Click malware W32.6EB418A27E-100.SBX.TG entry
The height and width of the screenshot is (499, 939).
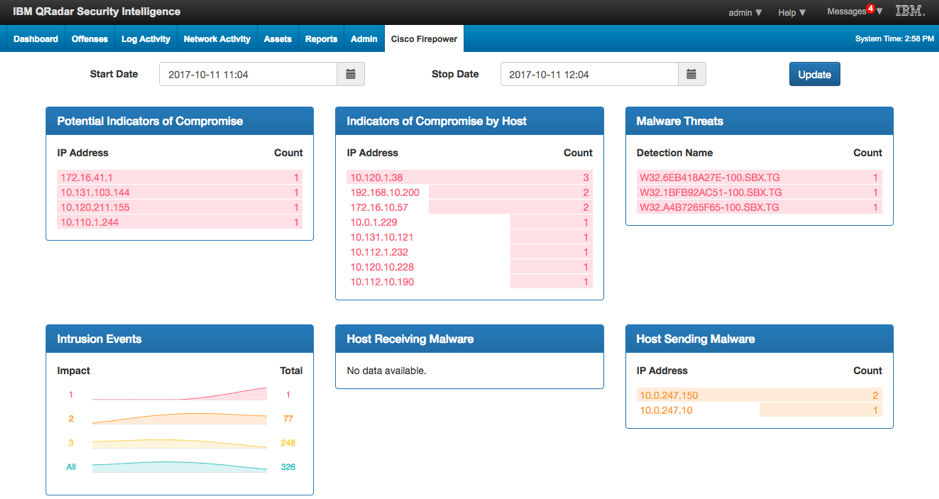[x=710, y=177]
